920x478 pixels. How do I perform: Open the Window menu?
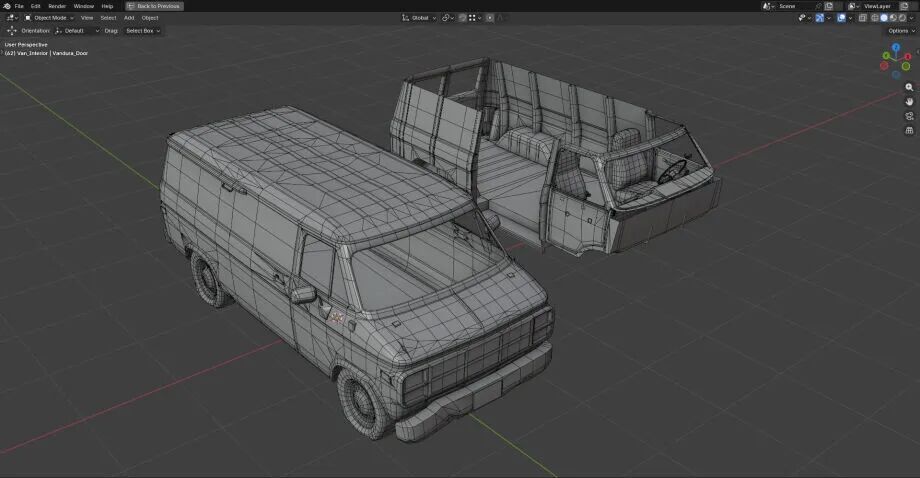[84, 6]
